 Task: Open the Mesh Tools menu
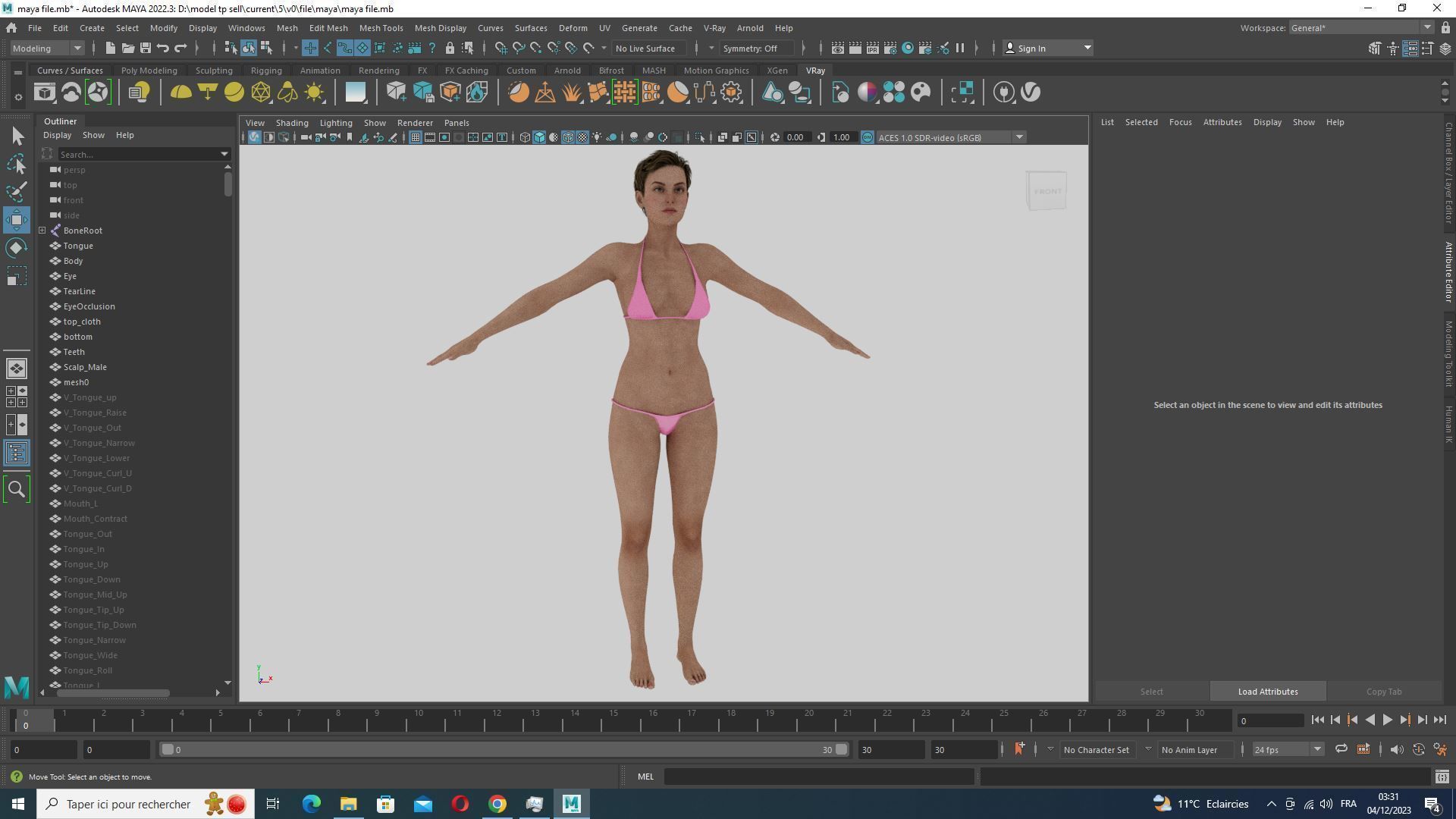[381, 28]
